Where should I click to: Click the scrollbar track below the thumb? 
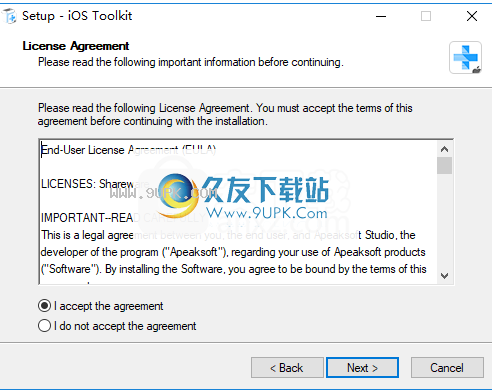click(x=444, y=221)
